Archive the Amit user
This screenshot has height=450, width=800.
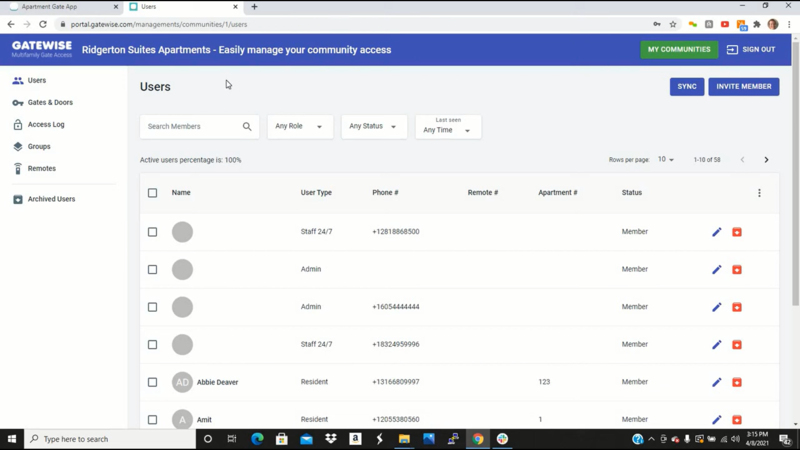click(x=737, y=420)
